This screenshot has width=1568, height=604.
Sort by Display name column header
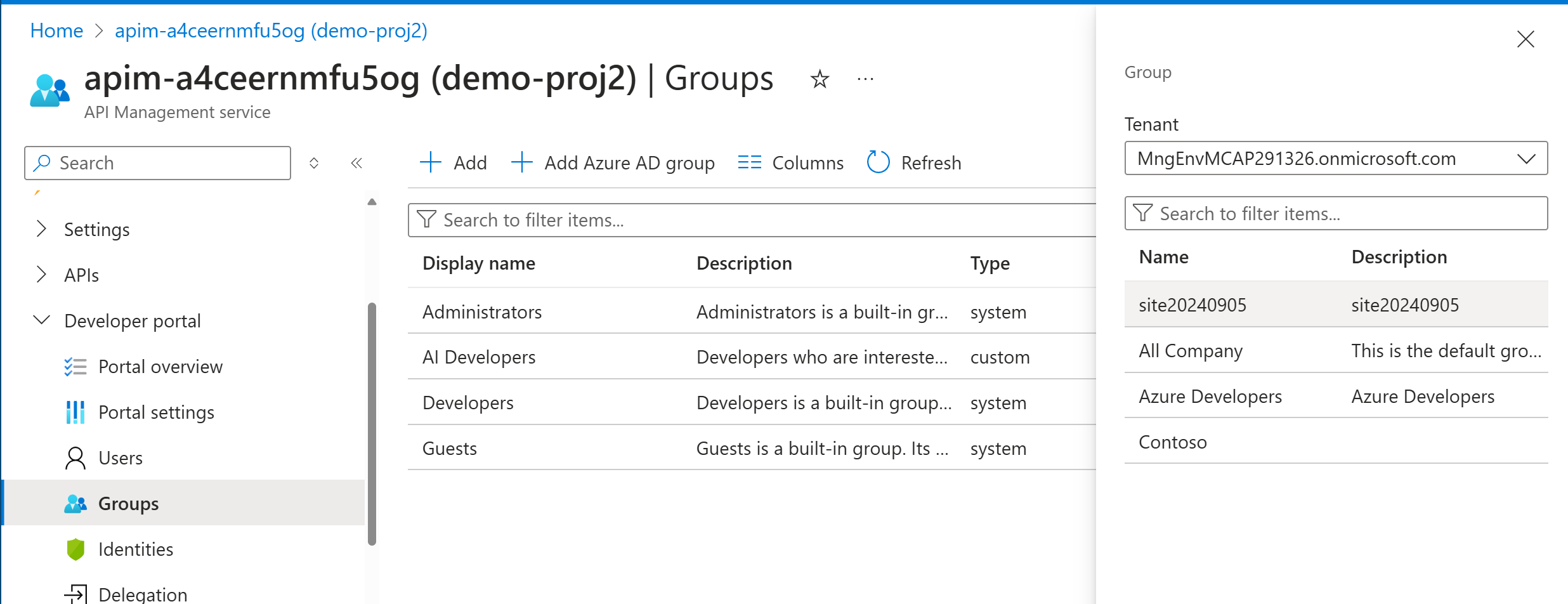(x=478, y=263)
